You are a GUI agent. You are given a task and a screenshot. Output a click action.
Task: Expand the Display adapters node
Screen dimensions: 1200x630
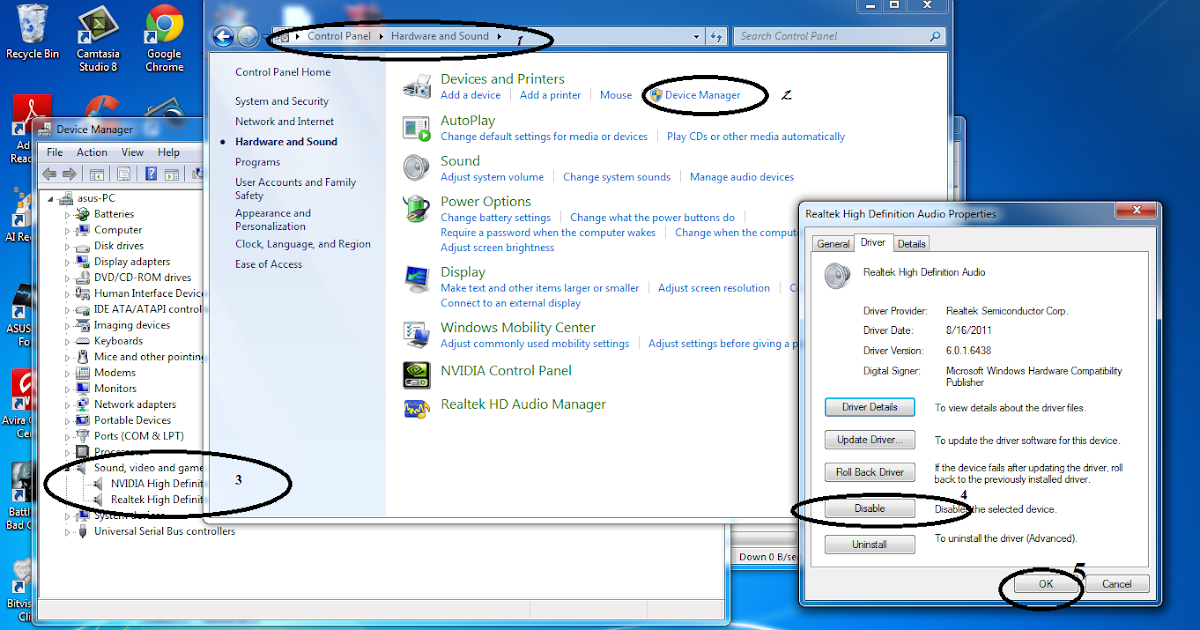pos(68,262)
